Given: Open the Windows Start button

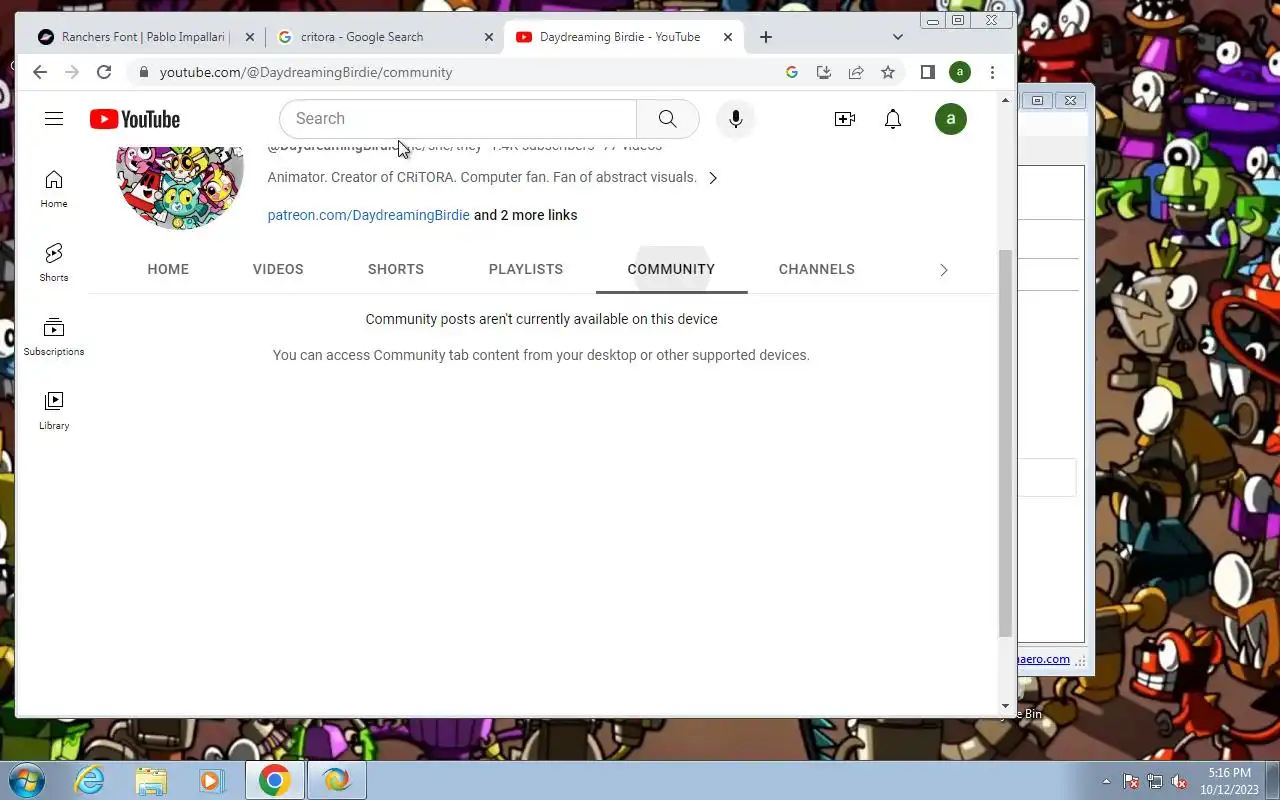Looking at the screenshot, I should [x=25, y=780].
